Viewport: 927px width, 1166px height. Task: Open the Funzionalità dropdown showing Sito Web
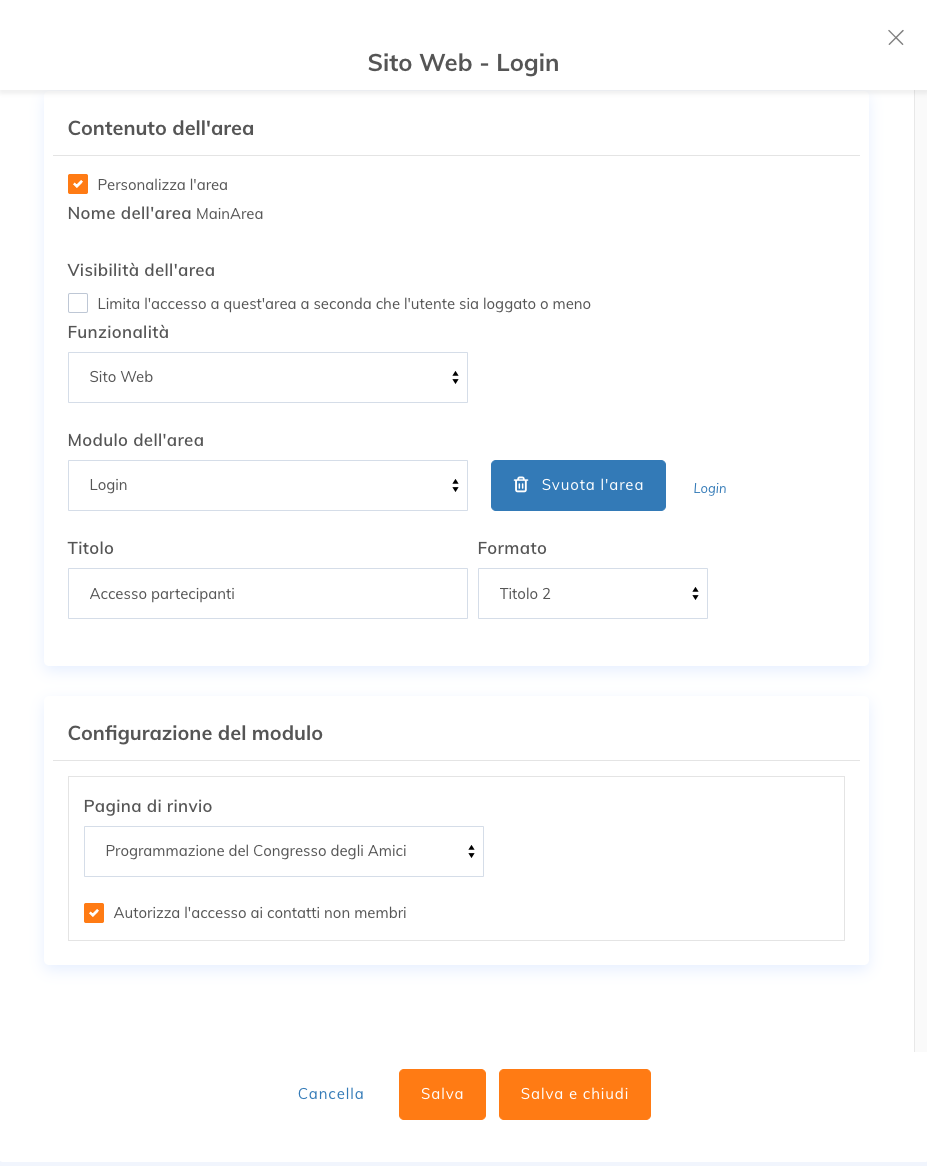click(268, 378)
